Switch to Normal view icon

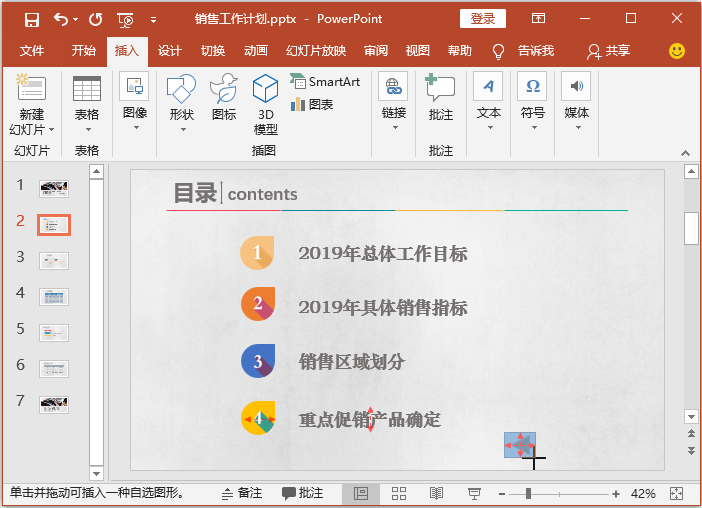(x=361, y=494)
